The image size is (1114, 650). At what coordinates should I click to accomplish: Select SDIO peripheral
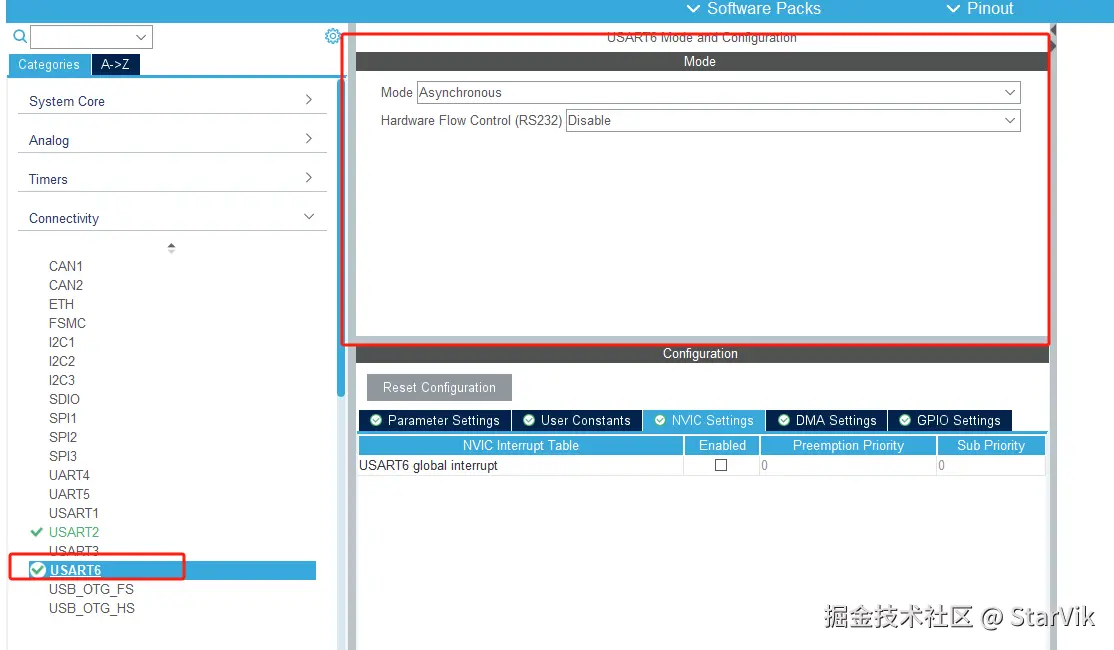click(64, 399)
